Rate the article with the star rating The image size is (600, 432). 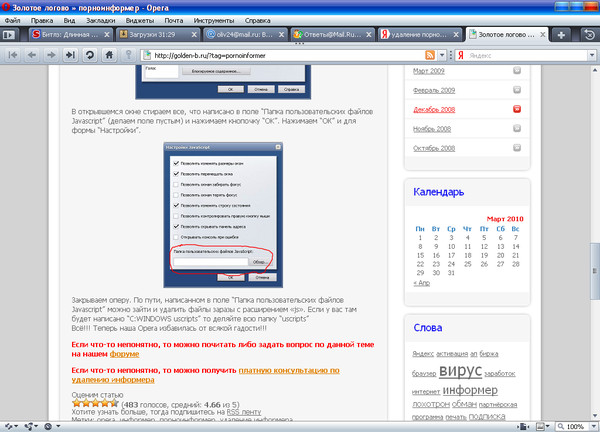[x=95, y=403]
